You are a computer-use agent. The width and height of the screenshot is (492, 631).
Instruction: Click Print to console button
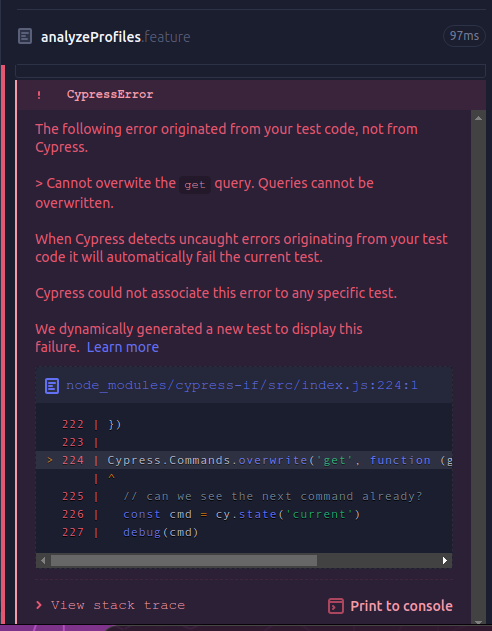(390, 606)
